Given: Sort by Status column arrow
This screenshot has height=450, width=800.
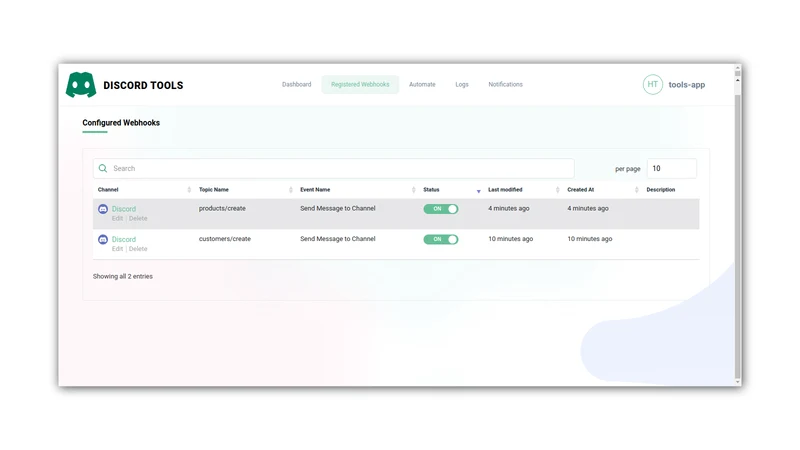Looking at the screenshot, I should click(x=479, y=191).
